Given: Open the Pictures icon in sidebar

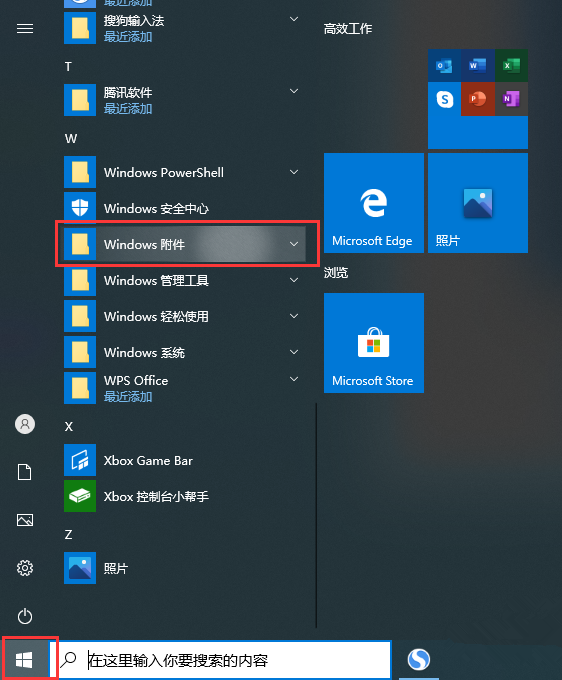Looking at the screenshot, I should 25,520.
